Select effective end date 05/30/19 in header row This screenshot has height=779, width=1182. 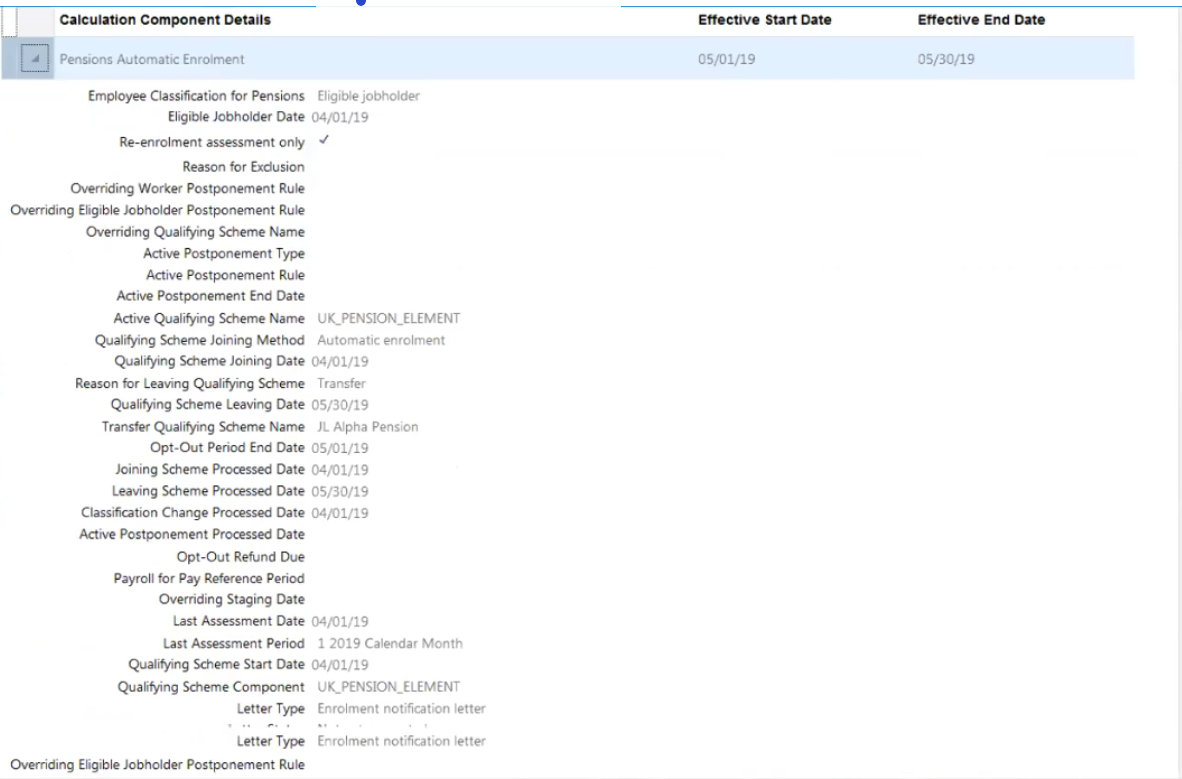[x=945, y=60]
